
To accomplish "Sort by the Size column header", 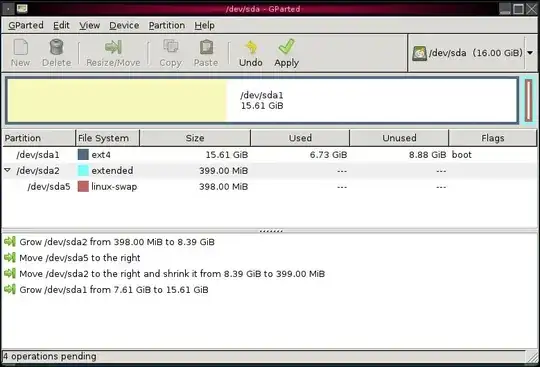I will coord(195,138).
